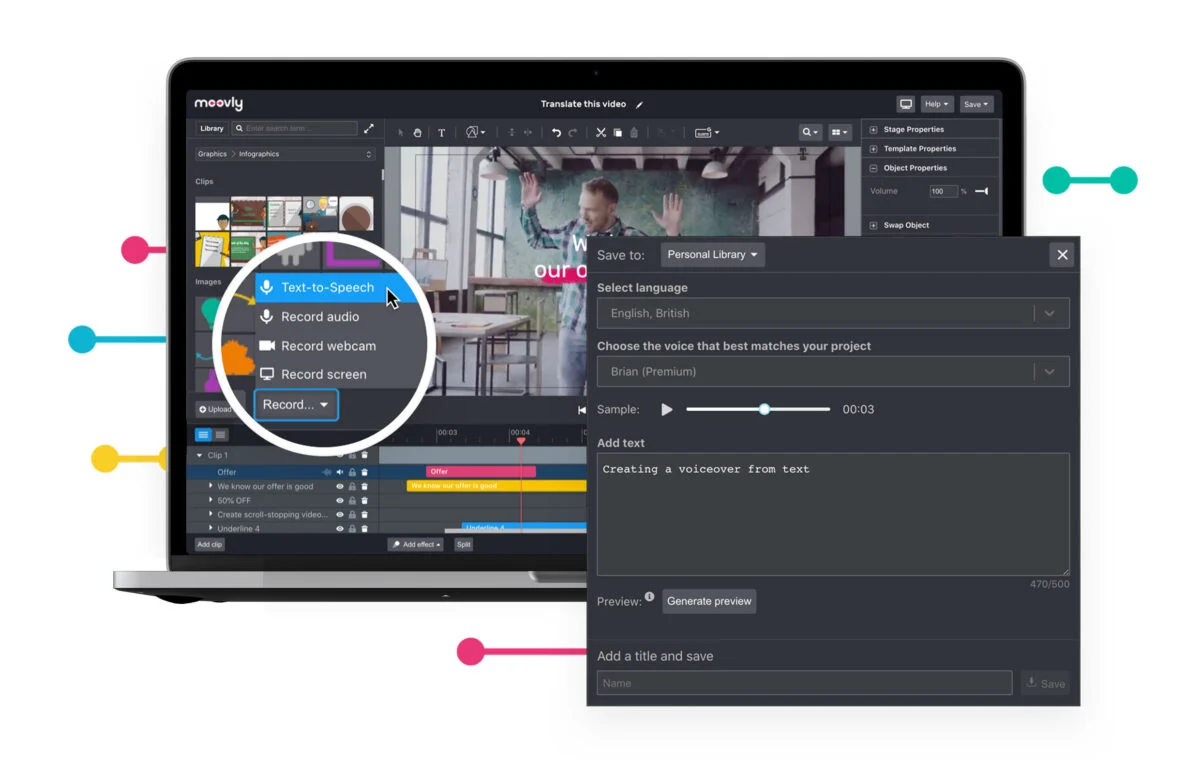This screenshot has width=1200, height=760.
Task: Lock the Underline 4 layer
Action: click(x=352, y=529)
